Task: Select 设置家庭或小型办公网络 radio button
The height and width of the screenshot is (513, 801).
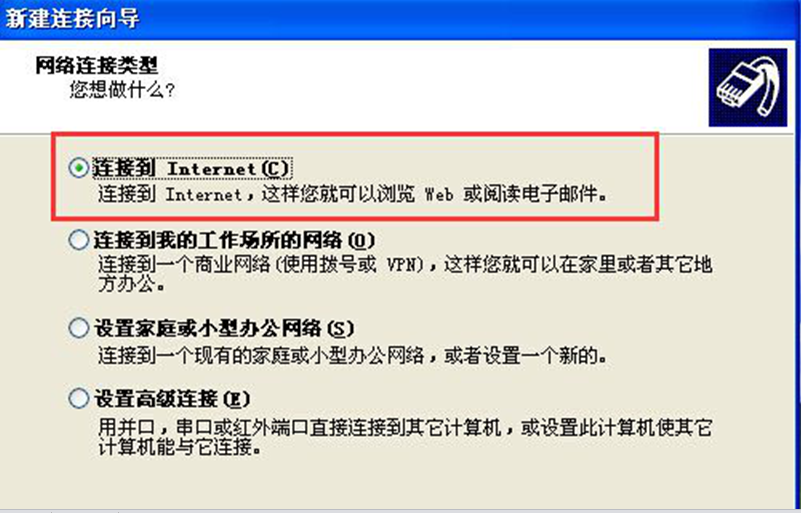Action: click(x=79, y=328)
